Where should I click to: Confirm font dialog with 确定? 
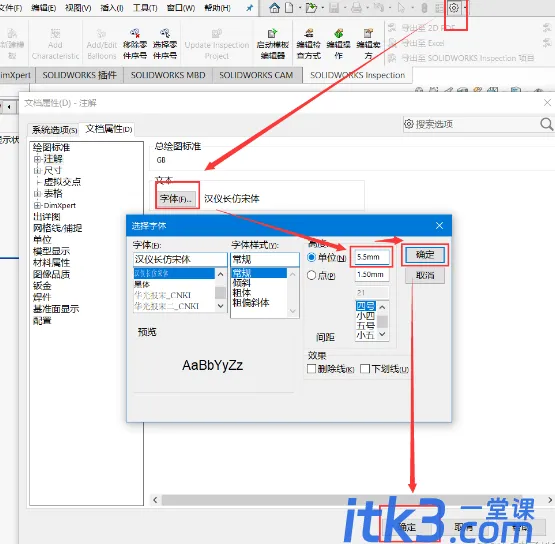click(x=425, y=254)
